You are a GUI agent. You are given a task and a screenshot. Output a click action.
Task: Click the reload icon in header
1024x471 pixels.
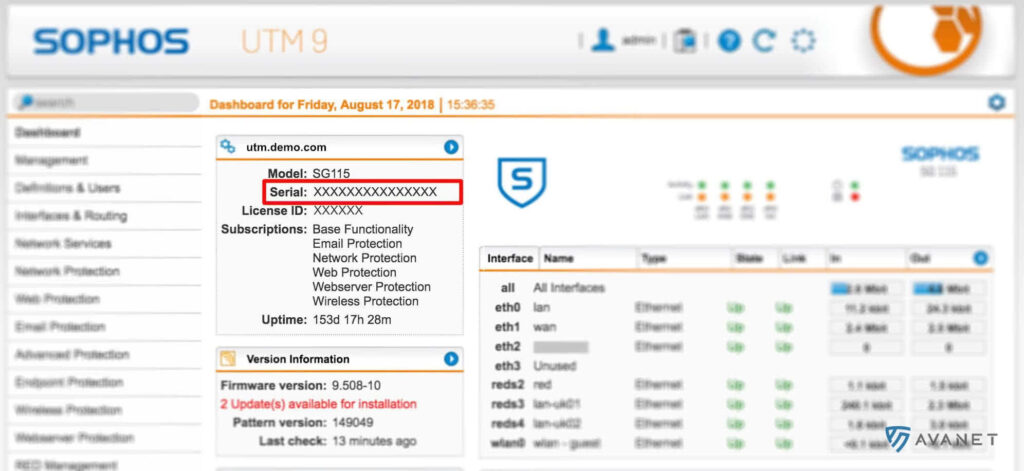(763, 41)
